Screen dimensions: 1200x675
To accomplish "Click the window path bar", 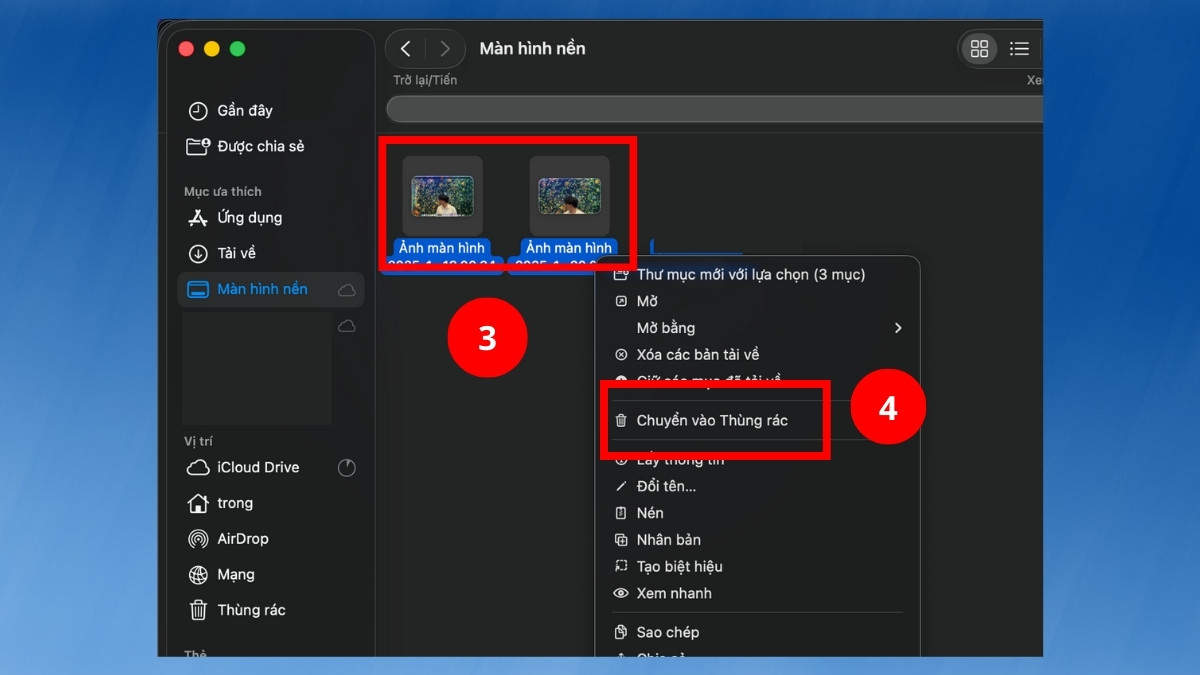I will click(715, 108).
